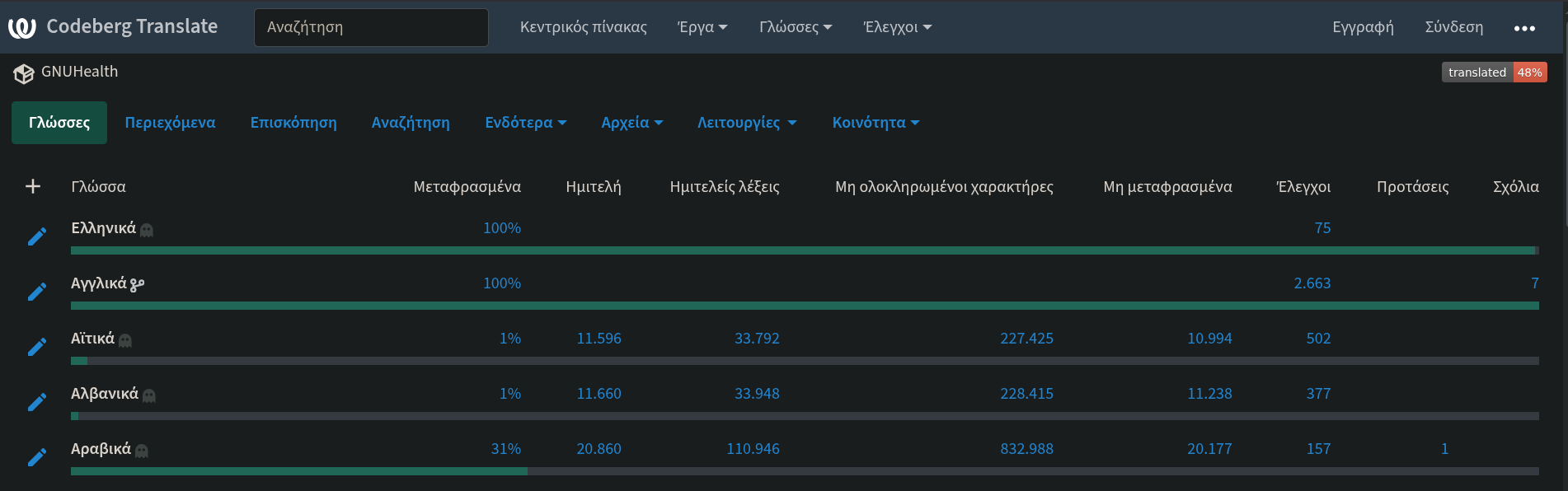Switch to the Επισκόπηση tab
The height and width of the screenshot is (491, 1568).
click(x=293, y=123)
